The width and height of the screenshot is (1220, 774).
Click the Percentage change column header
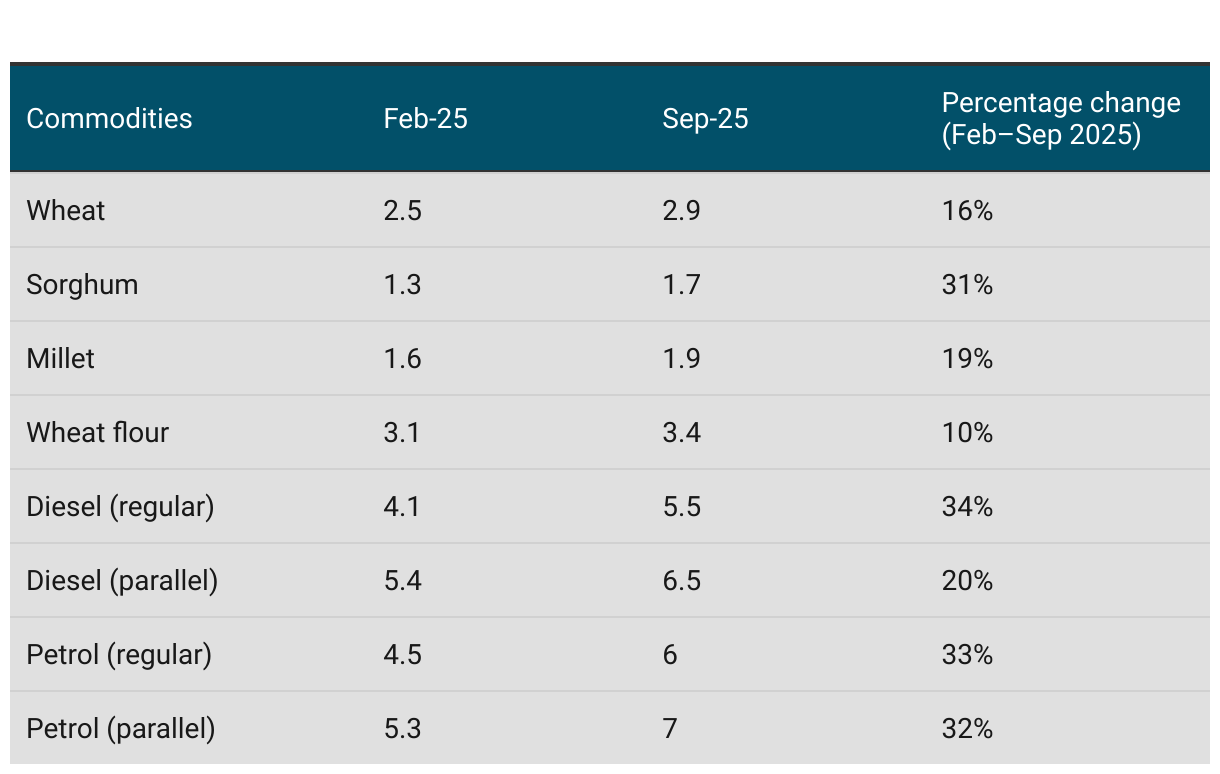click(x=1060, y=118)
